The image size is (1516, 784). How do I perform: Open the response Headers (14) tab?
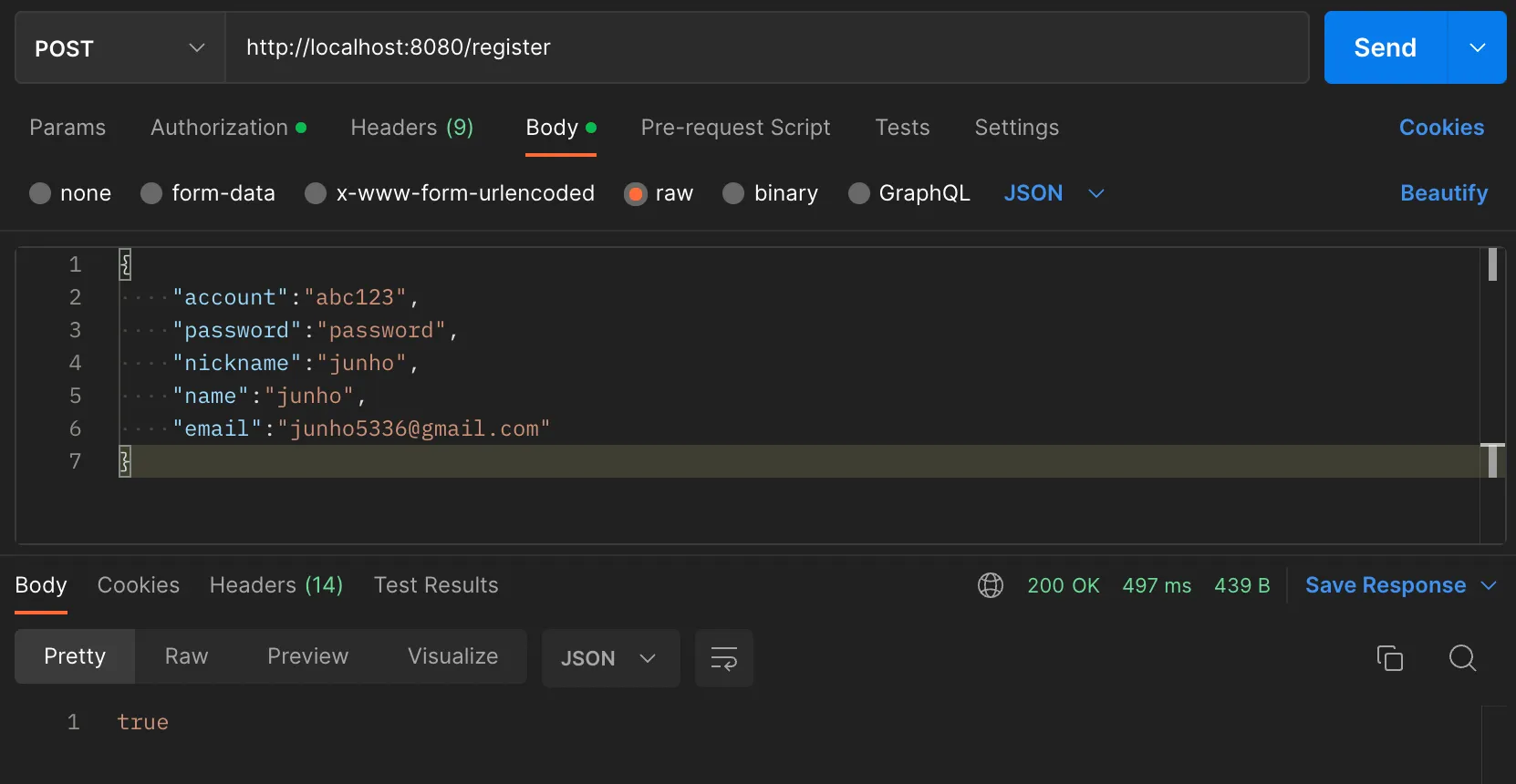point(275,585)
